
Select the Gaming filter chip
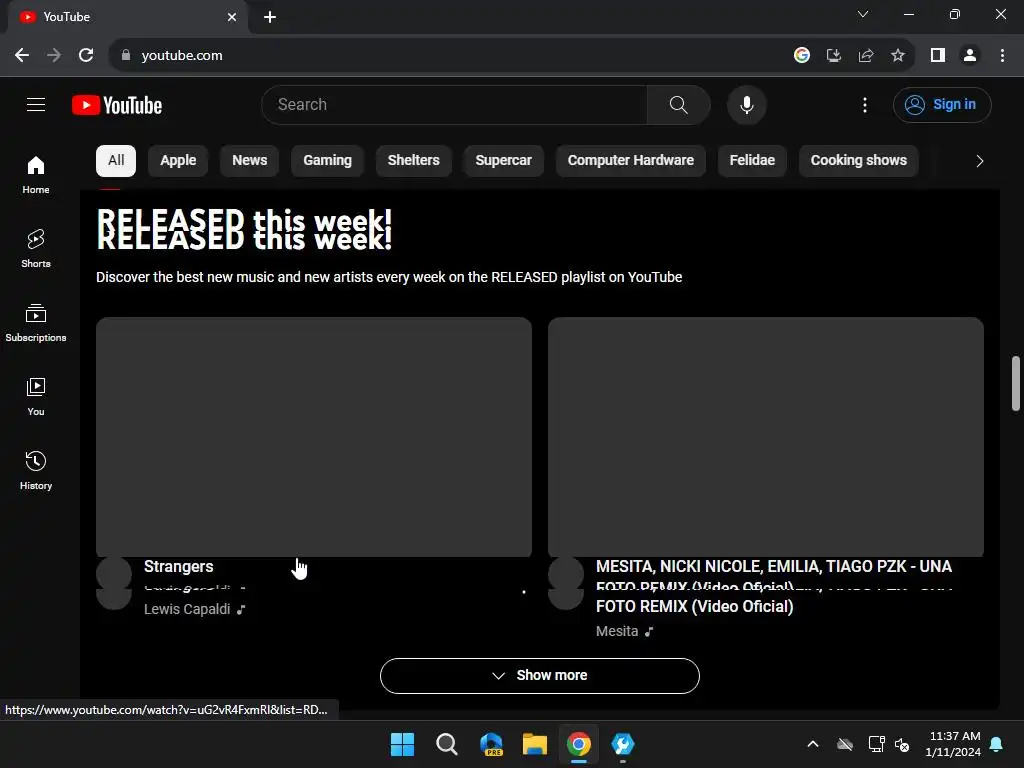pyautogui.click(x=327, y=161)
